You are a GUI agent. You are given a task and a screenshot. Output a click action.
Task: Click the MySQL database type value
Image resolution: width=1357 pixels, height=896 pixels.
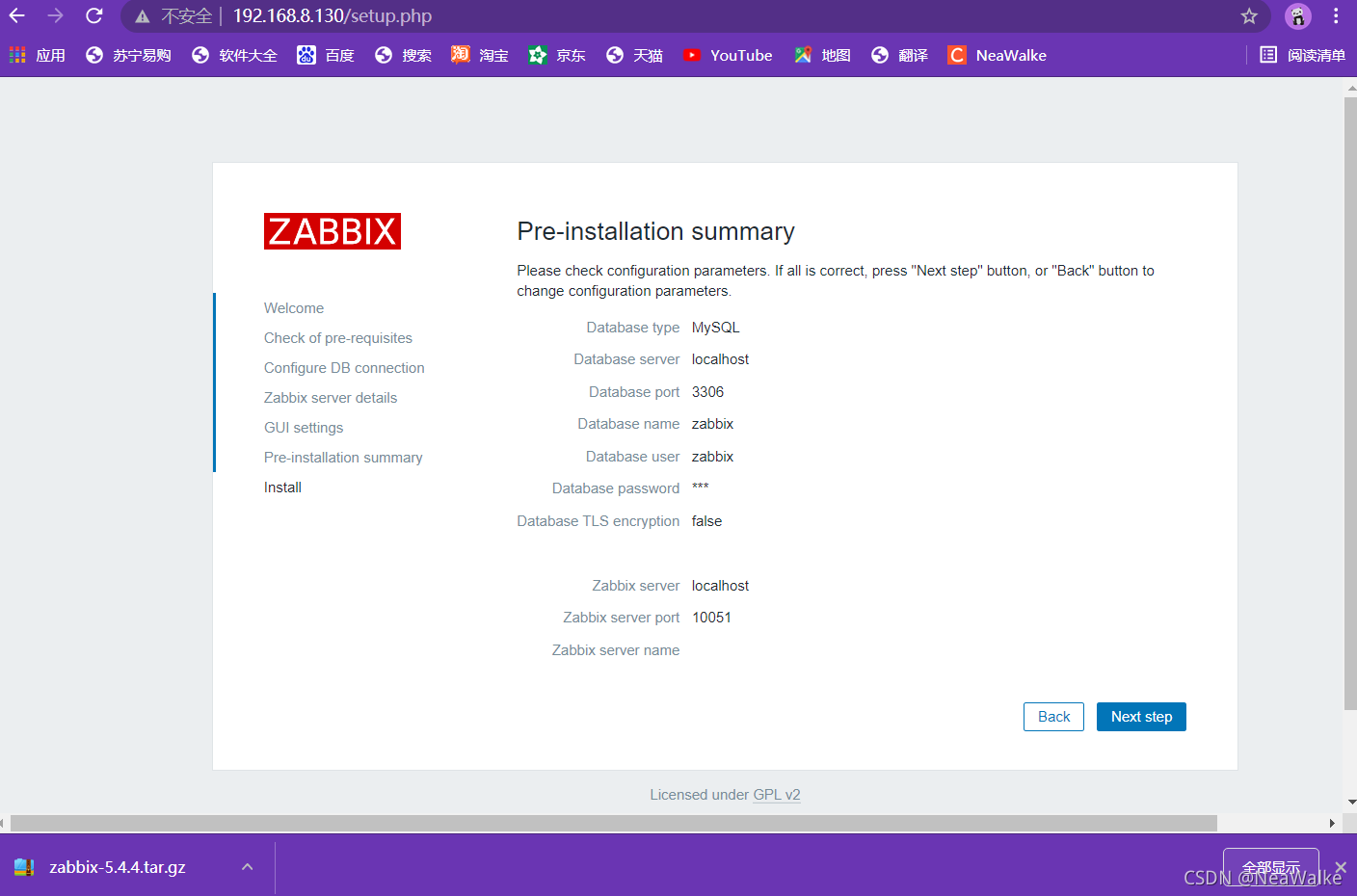point(716,328)
